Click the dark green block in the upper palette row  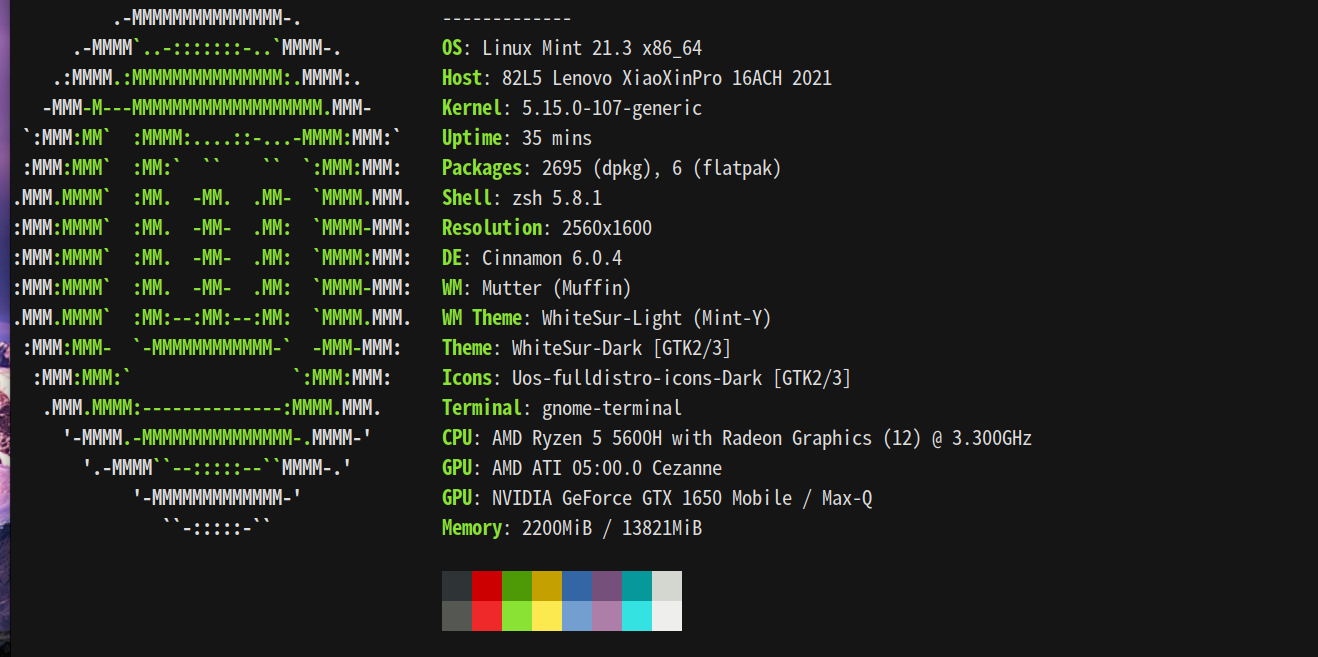(517, 586)
